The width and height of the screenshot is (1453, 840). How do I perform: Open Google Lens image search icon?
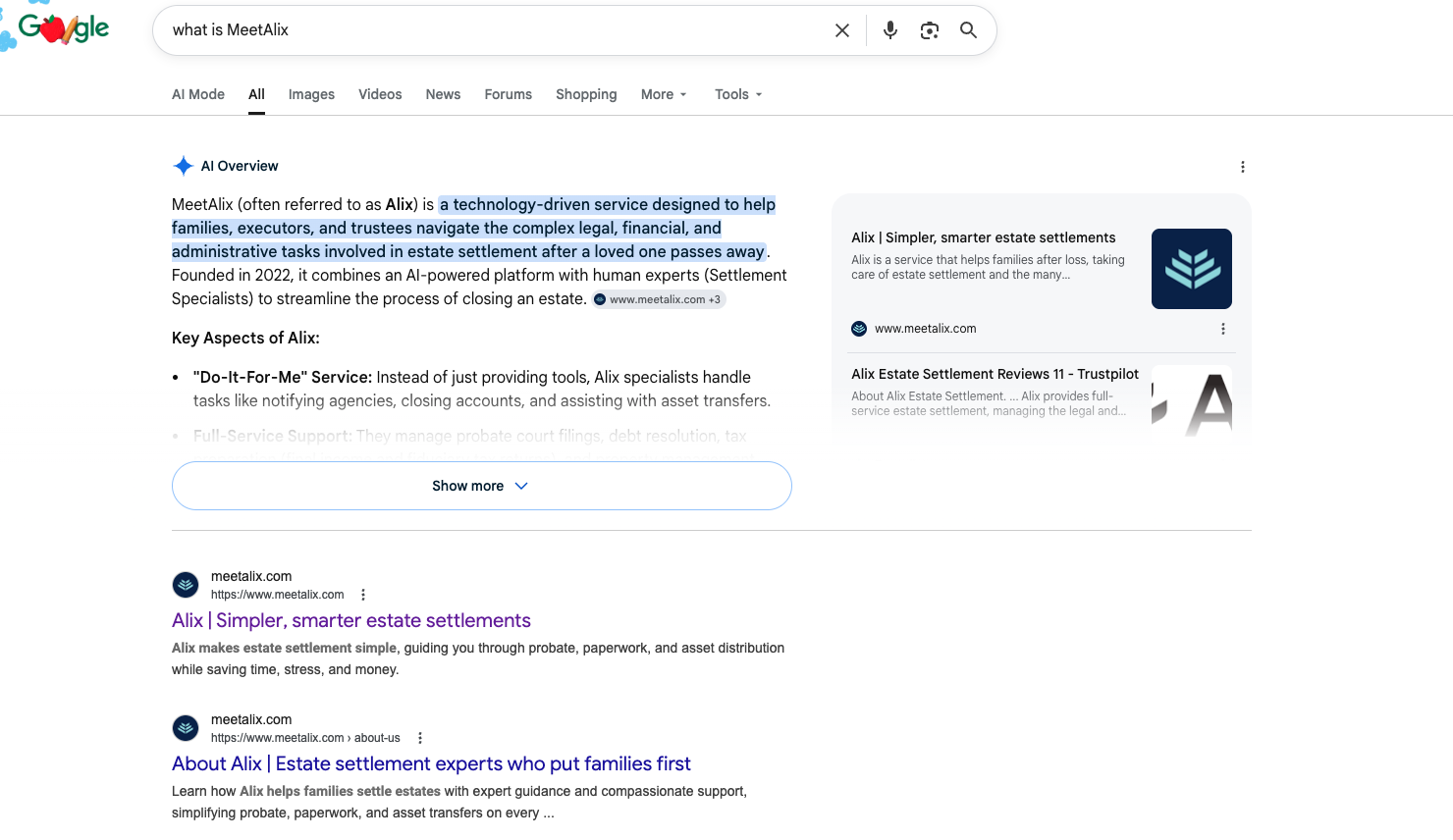(x=930, y=30)
